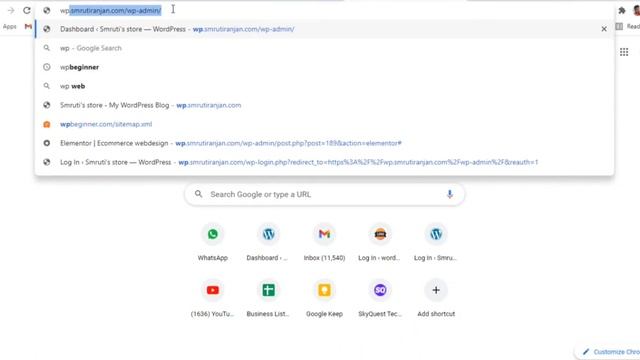The height and width of the screenshot is (360, 640).
Task: Click the Apps bookmarks bar item
Action: click(9, 27)
